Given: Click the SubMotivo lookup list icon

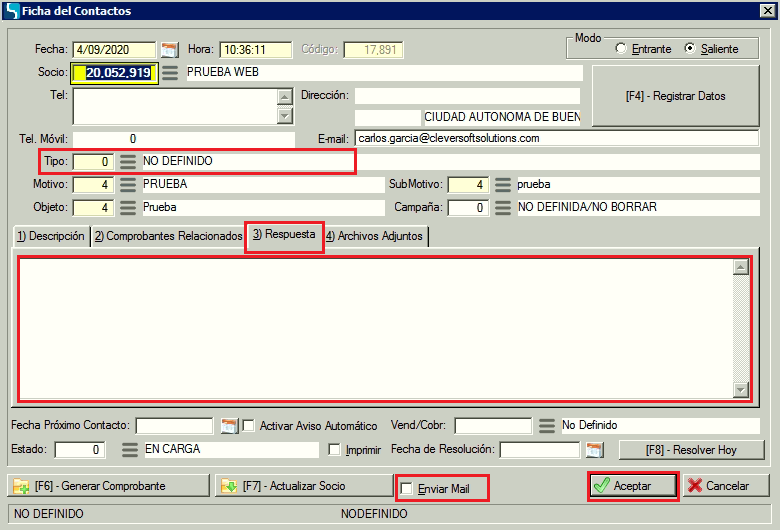Looking at the screenshot, I should (x=503, y=185).
